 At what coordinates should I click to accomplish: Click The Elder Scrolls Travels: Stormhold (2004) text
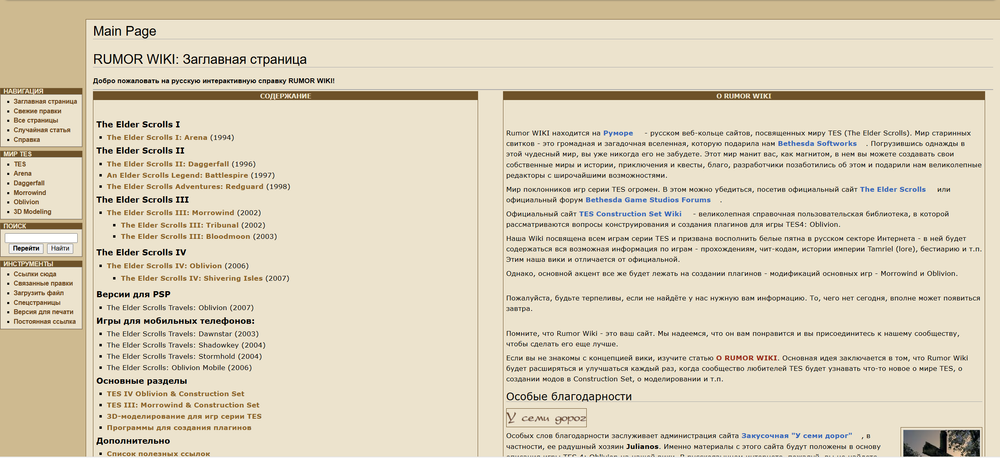184,357
